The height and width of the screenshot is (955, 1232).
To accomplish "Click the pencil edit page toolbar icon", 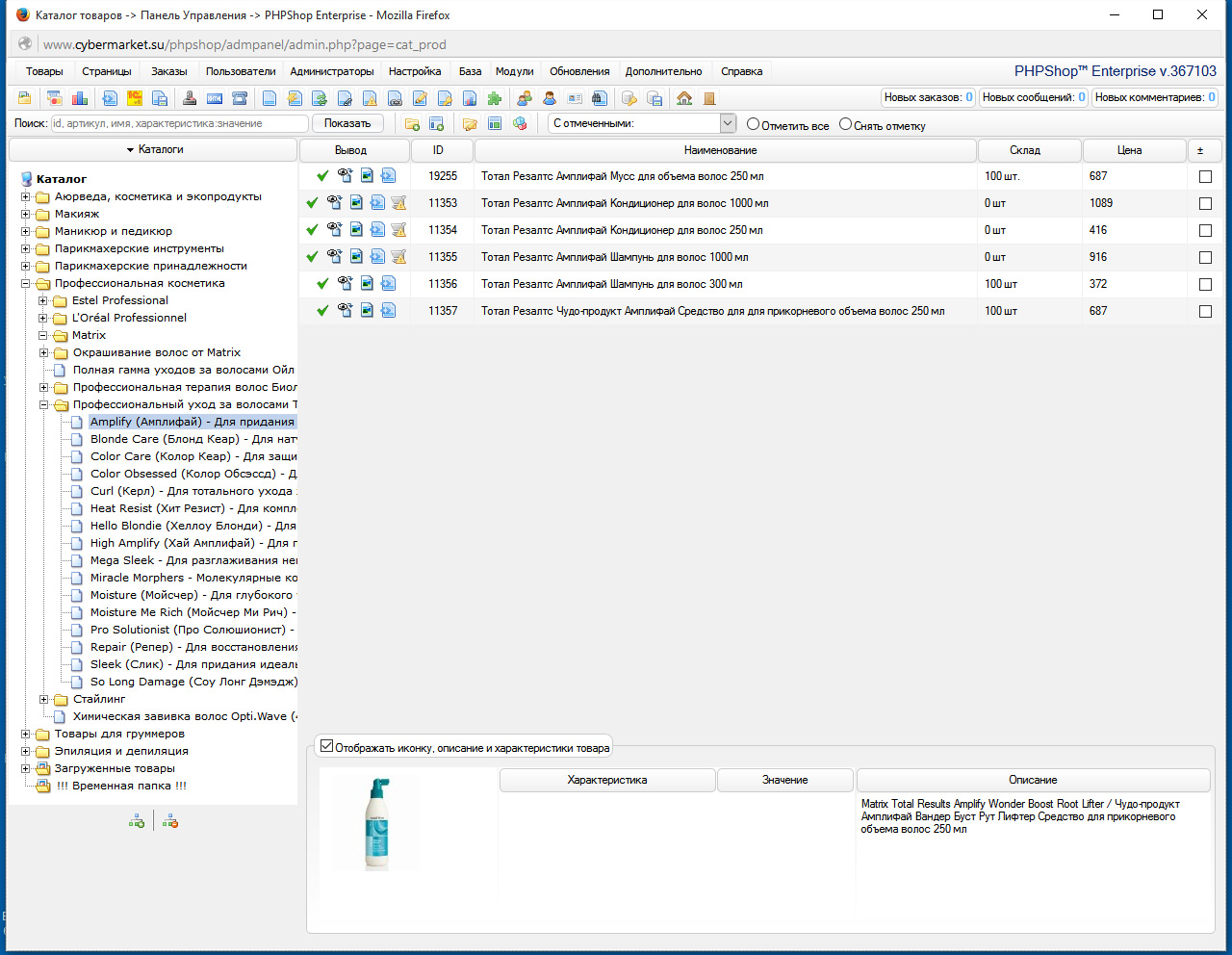I will tap(420, 98).
